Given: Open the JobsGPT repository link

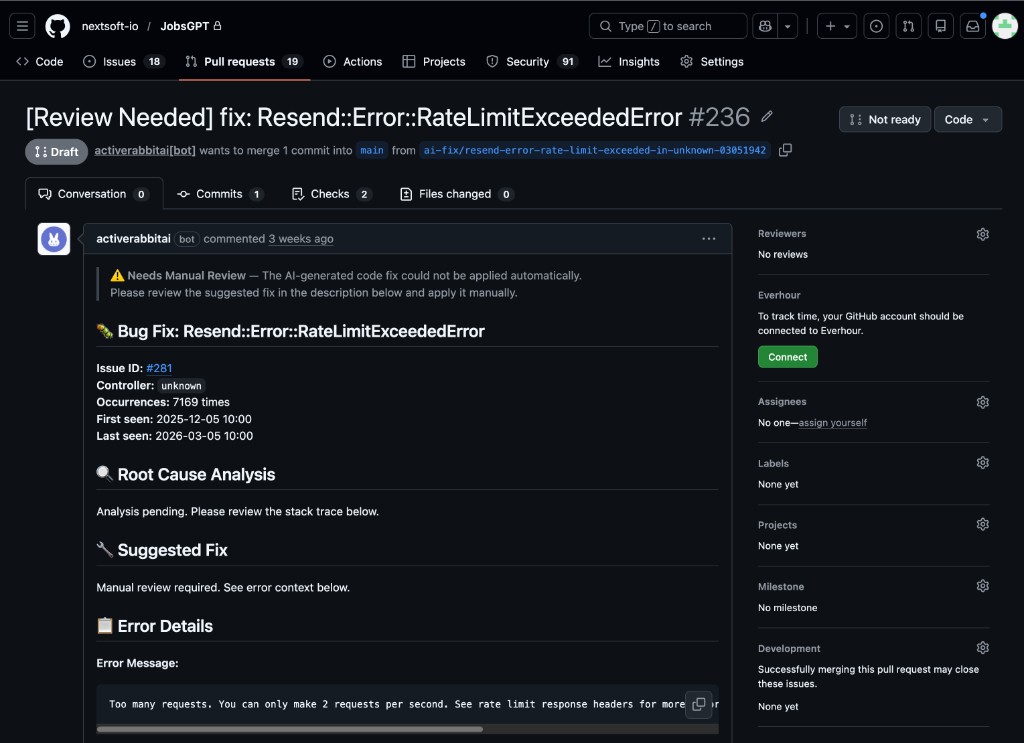Looking at the screenshot, I should (185, 26).
